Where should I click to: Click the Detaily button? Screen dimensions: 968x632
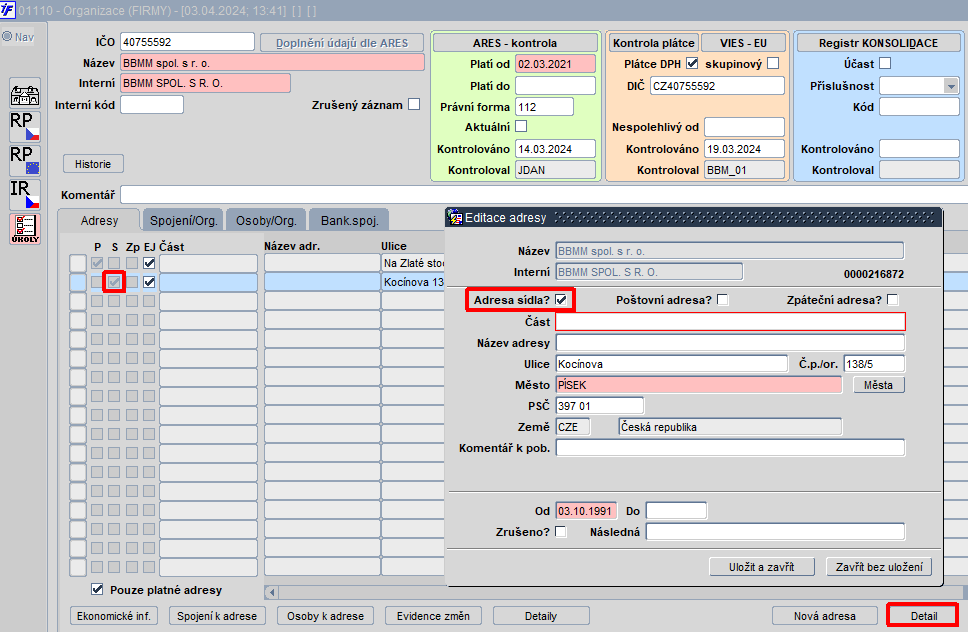coord(541,615)
